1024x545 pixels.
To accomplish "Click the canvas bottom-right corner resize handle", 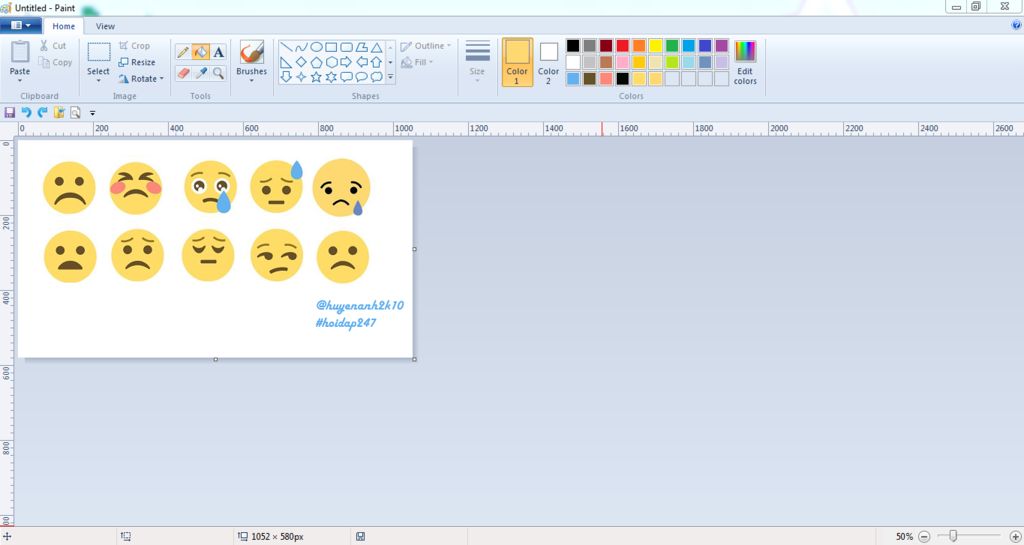I will tap(415, 359).
